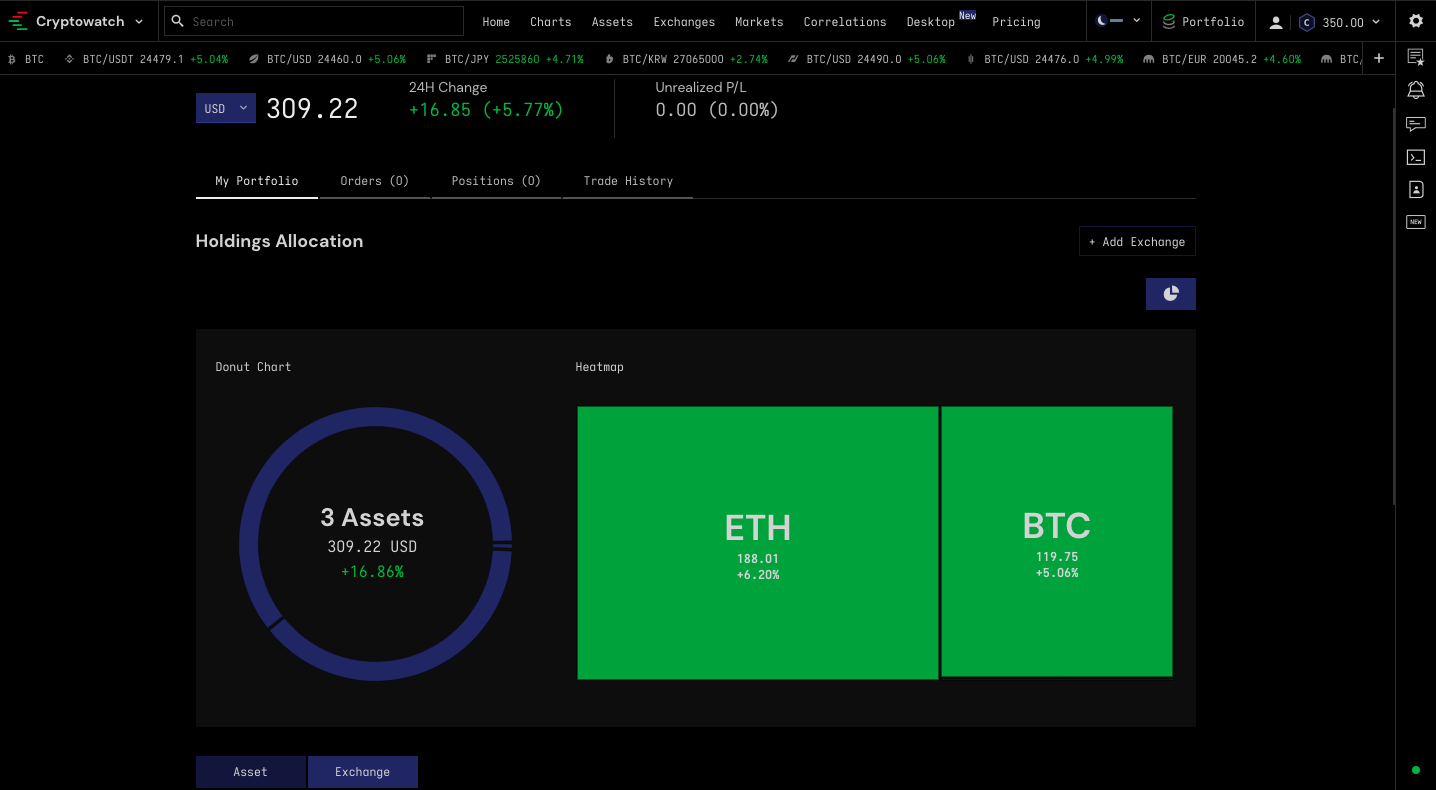Click the Add Exchange button
The height and width of the screenshot is (790, 1436).
1137,241
